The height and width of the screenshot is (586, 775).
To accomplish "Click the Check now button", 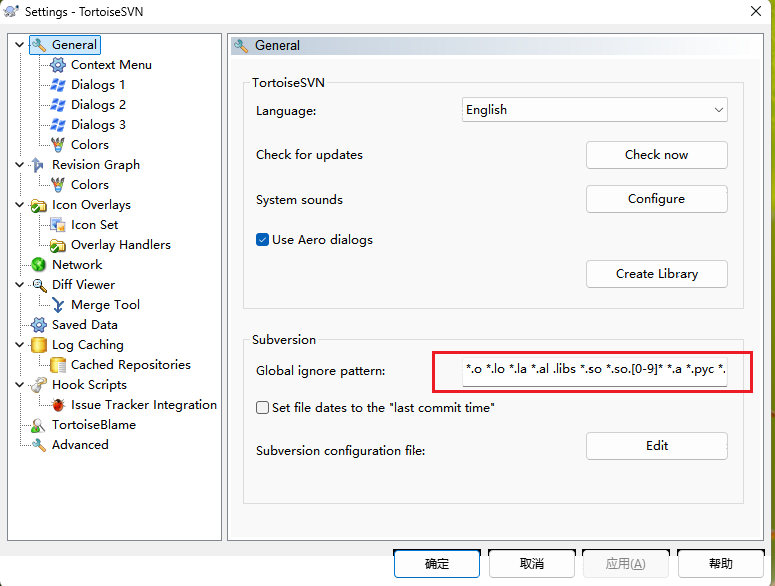I will 656,155.
